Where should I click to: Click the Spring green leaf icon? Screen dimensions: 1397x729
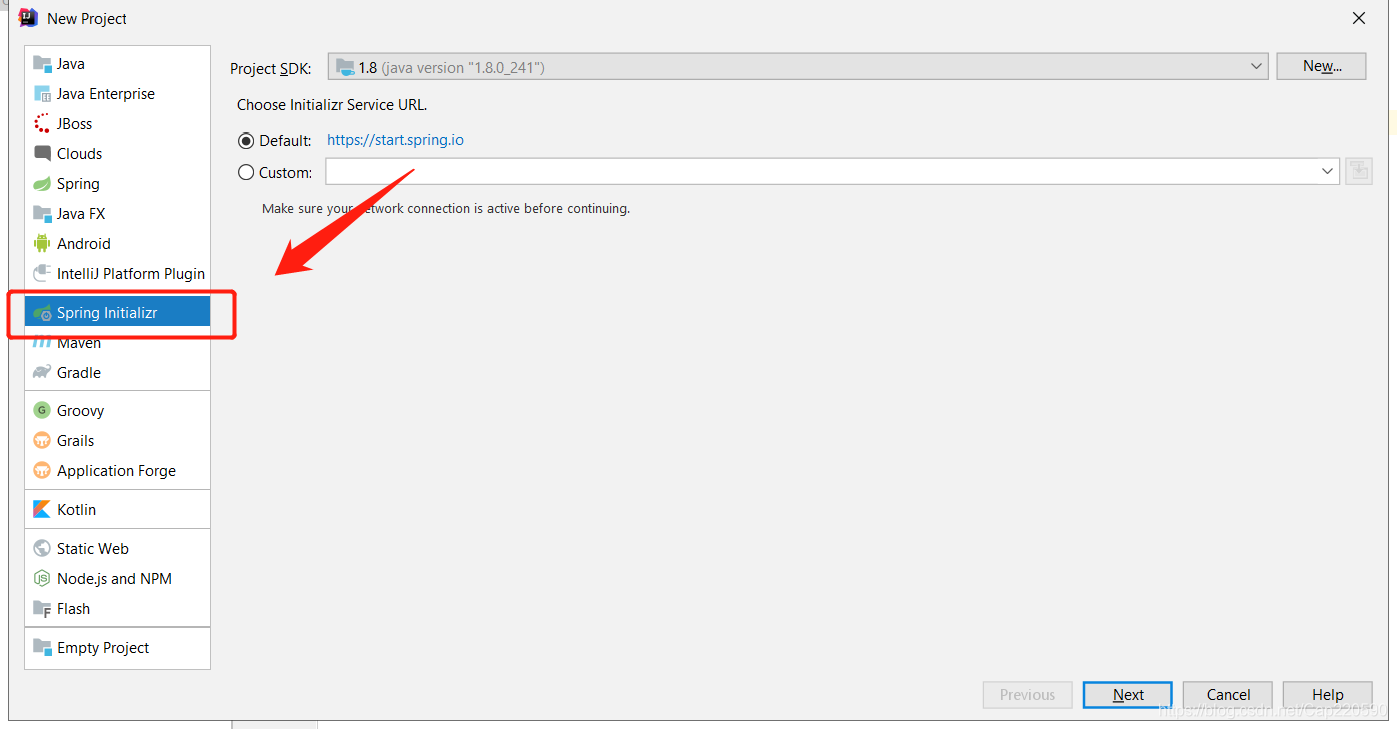[42, 184]
